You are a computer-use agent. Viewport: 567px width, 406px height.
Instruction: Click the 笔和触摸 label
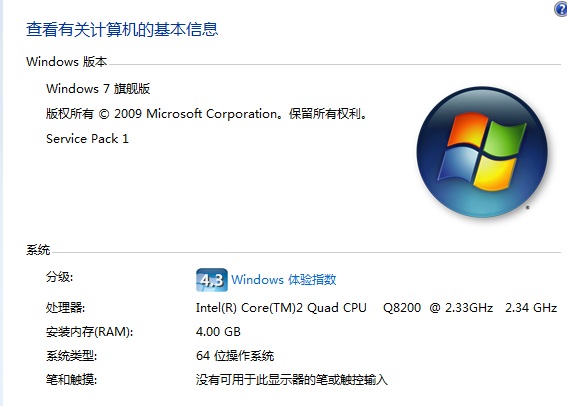(71, 380)
